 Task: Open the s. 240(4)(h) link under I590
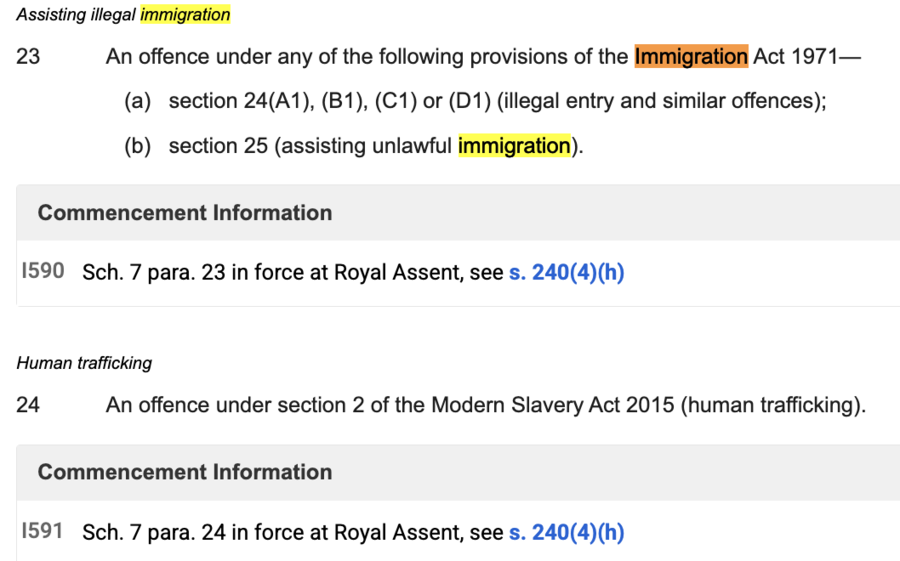(566, 273)
